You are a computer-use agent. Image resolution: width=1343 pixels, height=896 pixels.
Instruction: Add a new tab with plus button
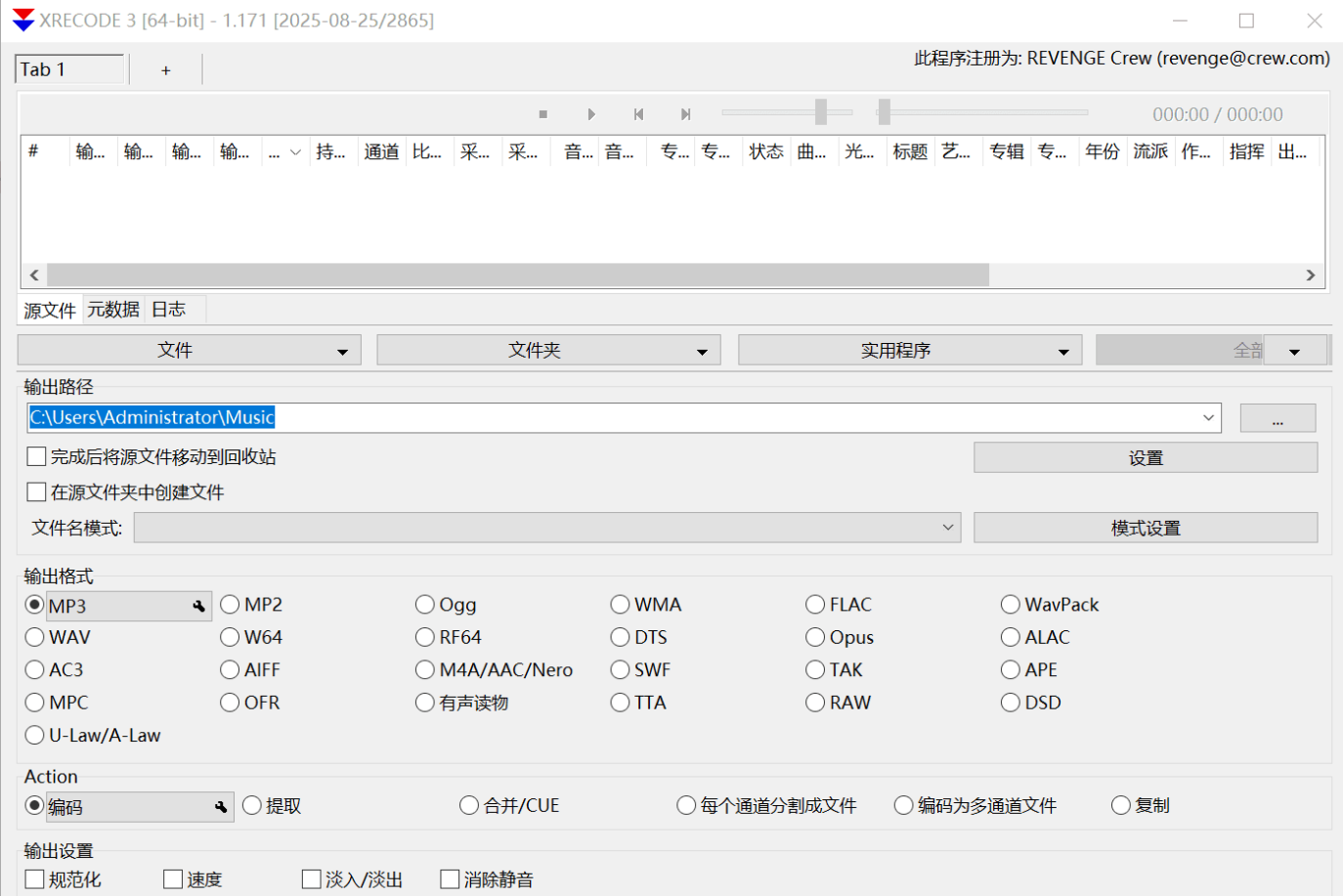pyautogui.click(x=166, y=70)
